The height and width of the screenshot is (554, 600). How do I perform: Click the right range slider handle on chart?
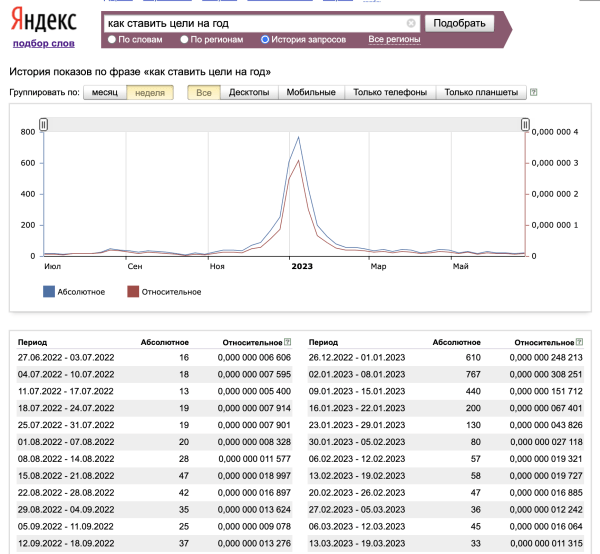click(525, 124)
